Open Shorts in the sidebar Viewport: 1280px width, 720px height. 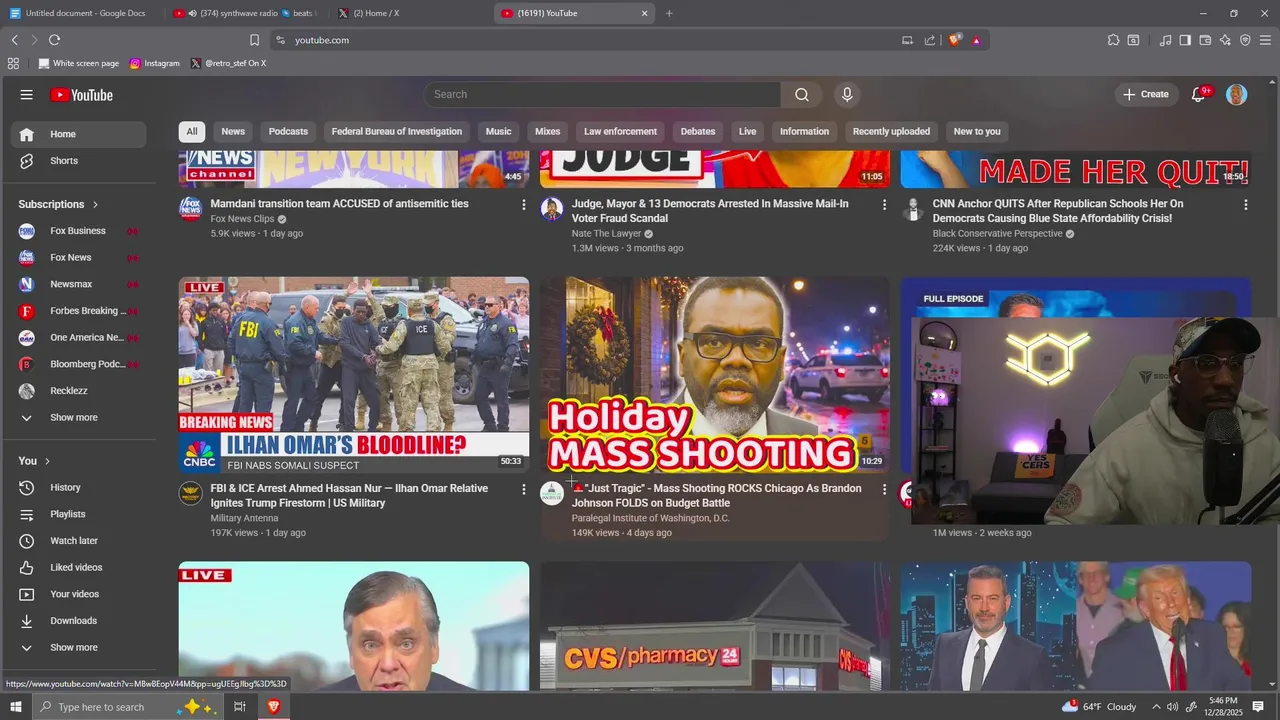[78, 161]
